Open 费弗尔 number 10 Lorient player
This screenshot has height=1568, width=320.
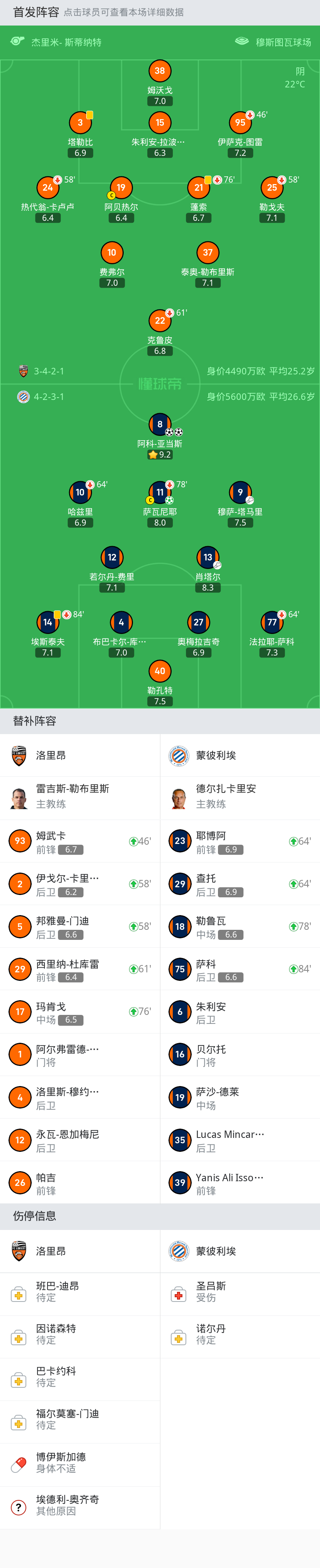point(111,253)
